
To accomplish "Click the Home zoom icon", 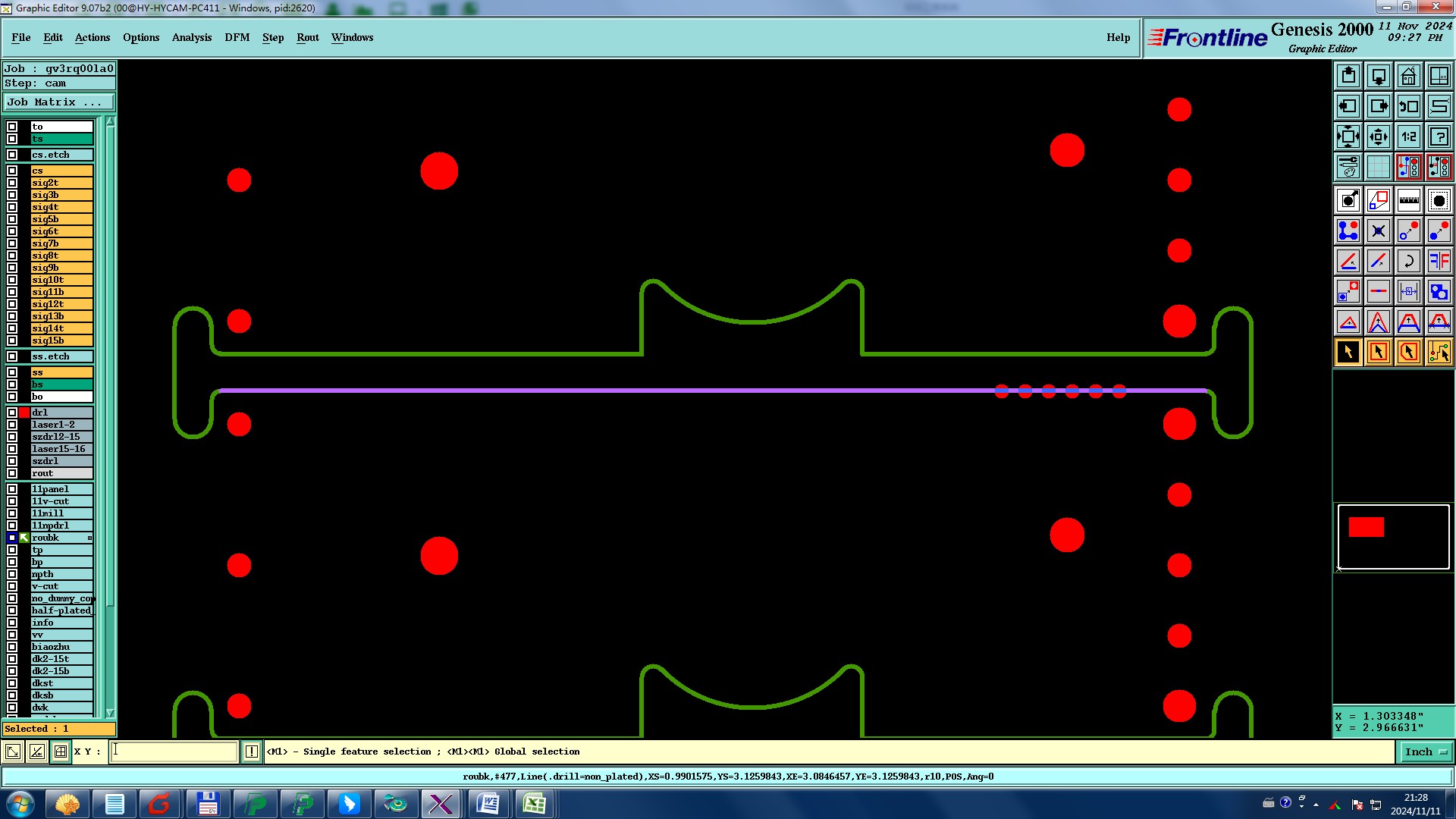I will point(1408,76).
